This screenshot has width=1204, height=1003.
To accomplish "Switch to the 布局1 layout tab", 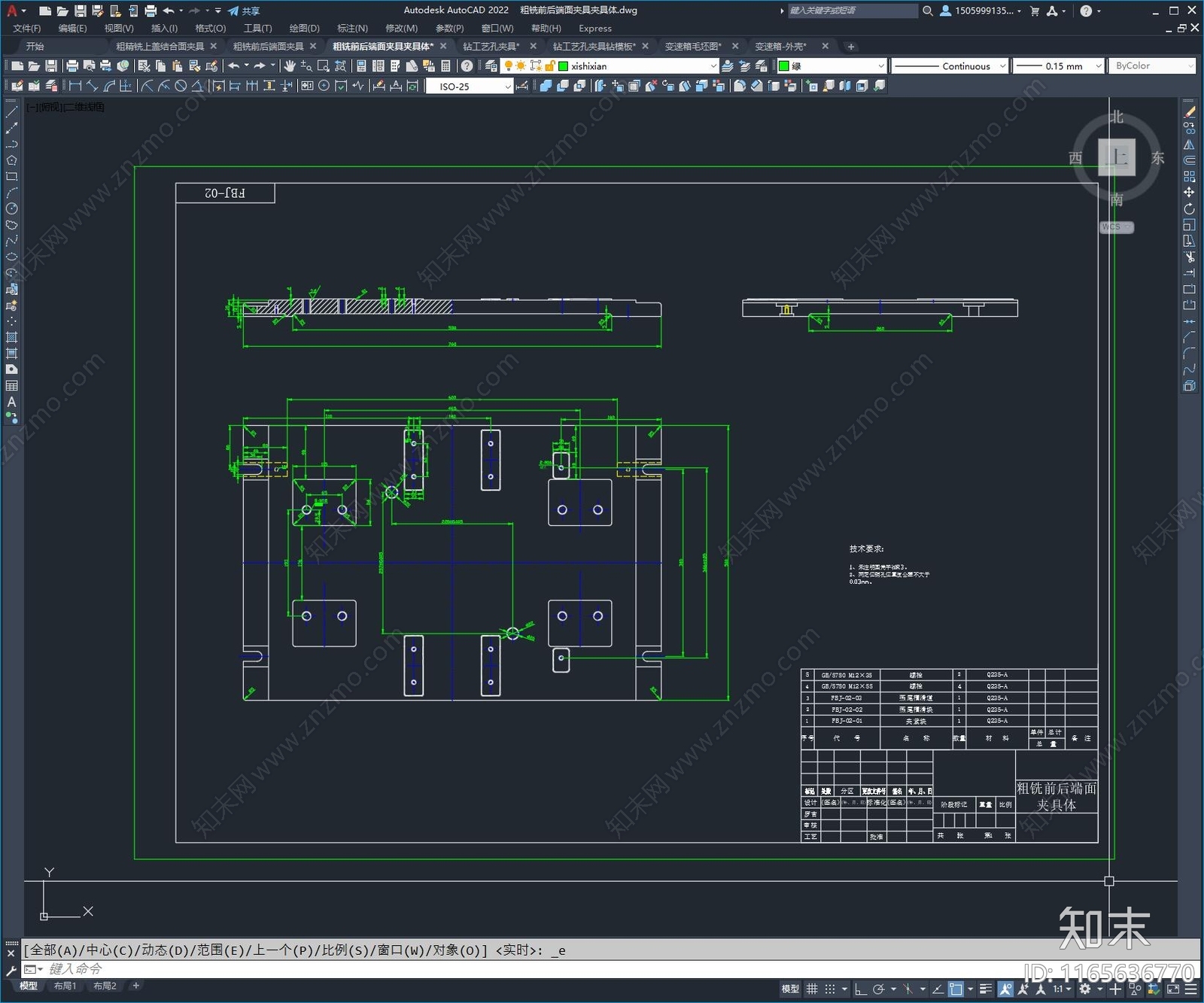I will (x=65, y=986).
